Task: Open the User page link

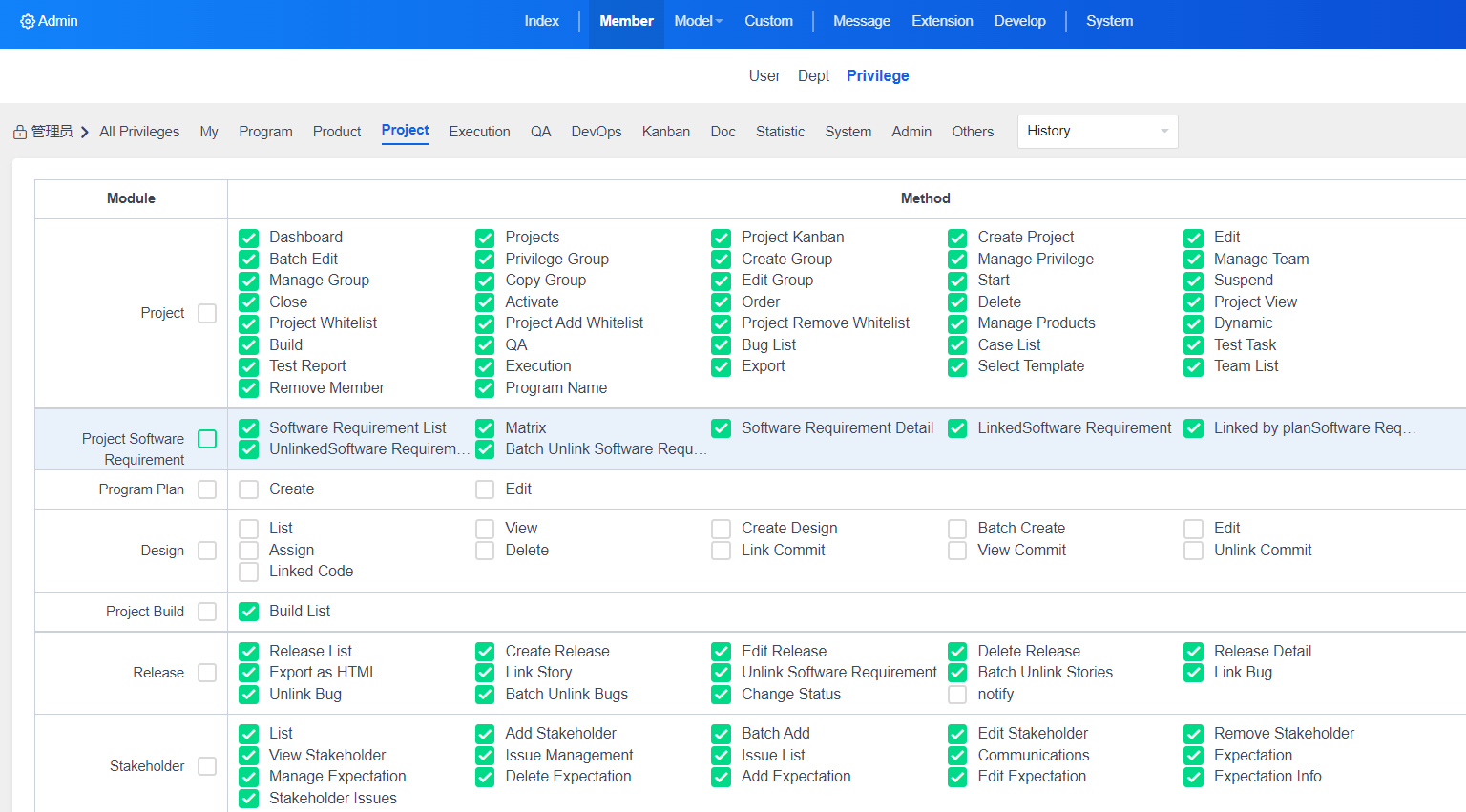Action: 764,76
